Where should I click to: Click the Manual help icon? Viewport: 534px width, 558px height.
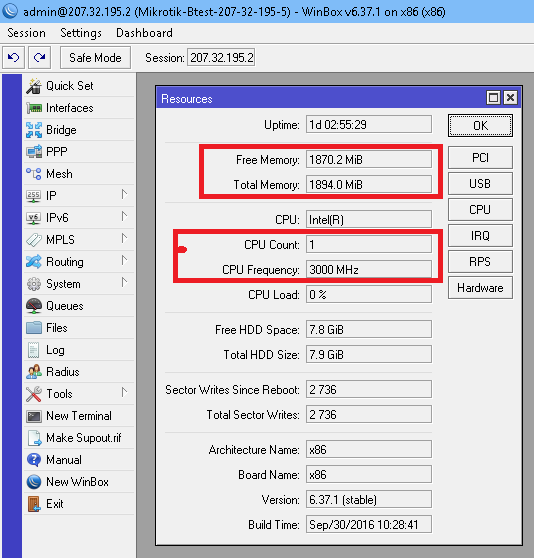tap(34, 460)
